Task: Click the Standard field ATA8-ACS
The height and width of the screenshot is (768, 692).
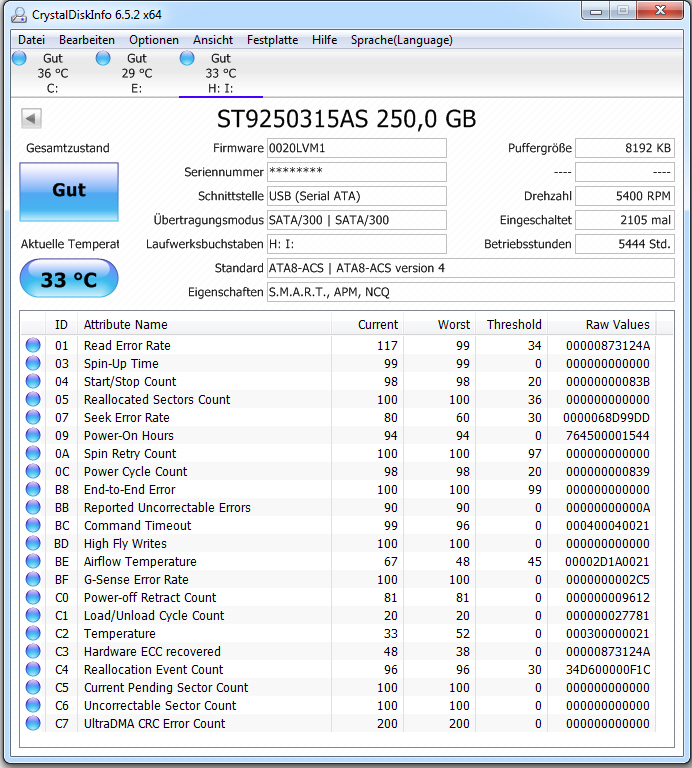Action: [471, 268]
